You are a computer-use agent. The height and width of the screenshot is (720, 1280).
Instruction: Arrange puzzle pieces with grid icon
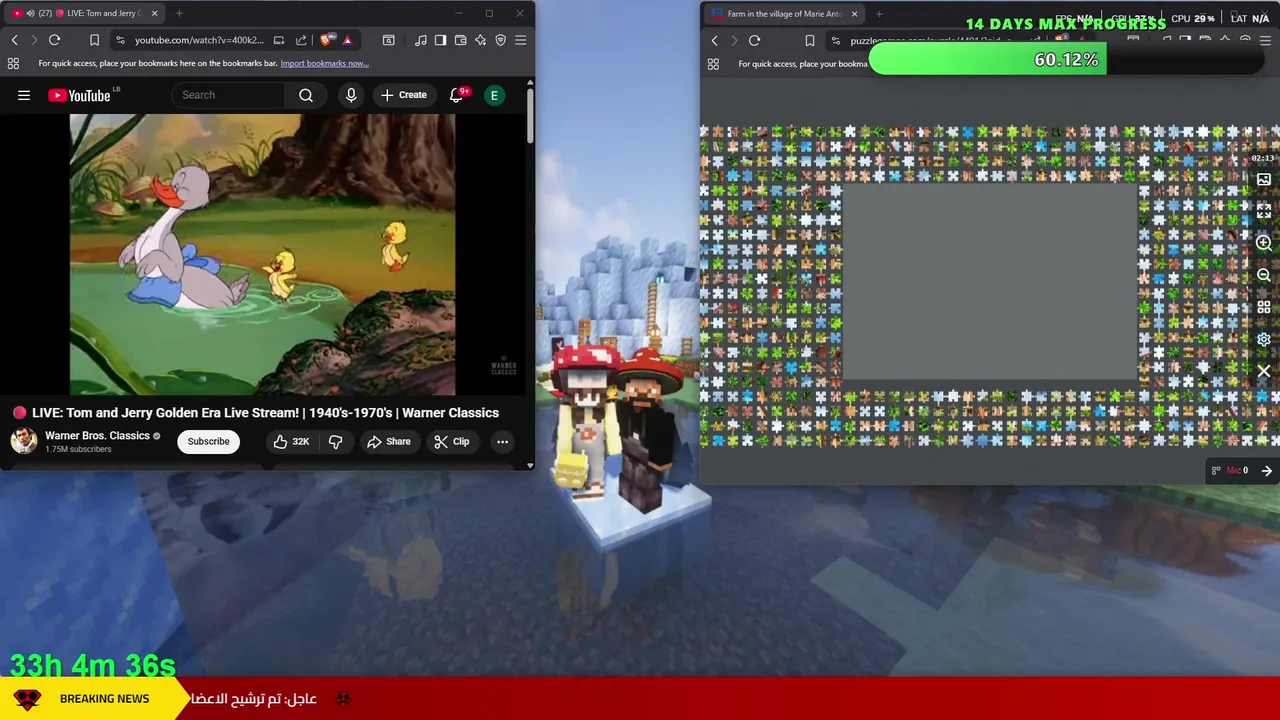tap(1264, 307)
